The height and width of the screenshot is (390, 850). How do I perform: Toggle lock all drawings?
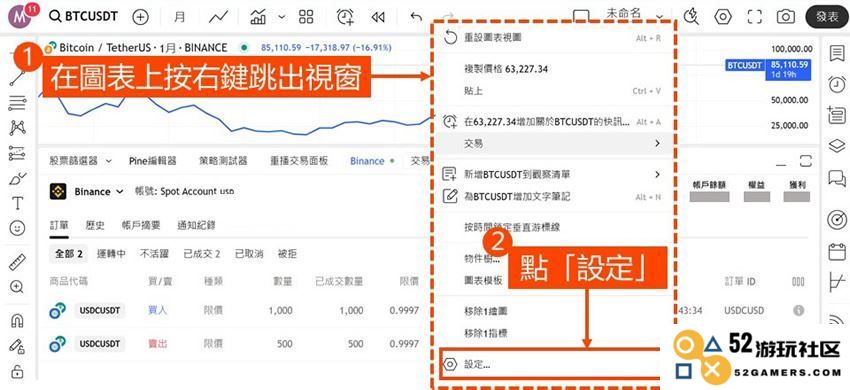tap(17, 372)
